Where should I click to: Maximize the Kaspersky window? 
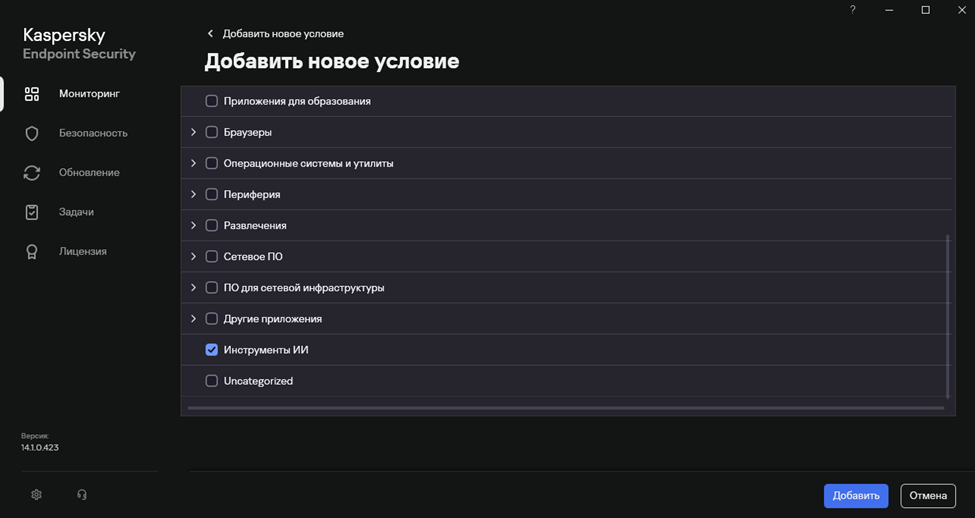[925, 10]
